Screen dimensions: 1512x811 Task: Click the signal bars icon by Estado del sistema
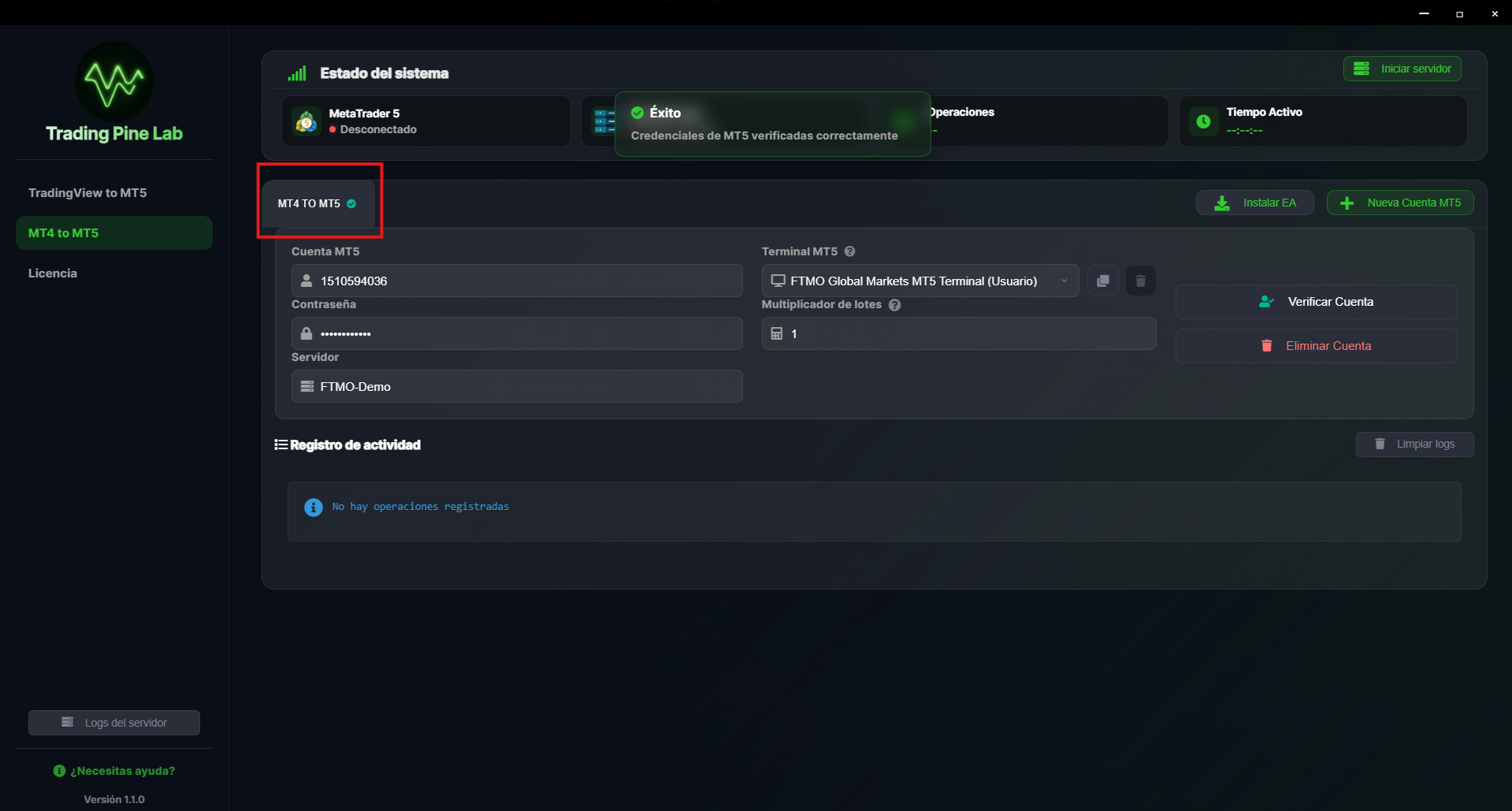point(297,73)
